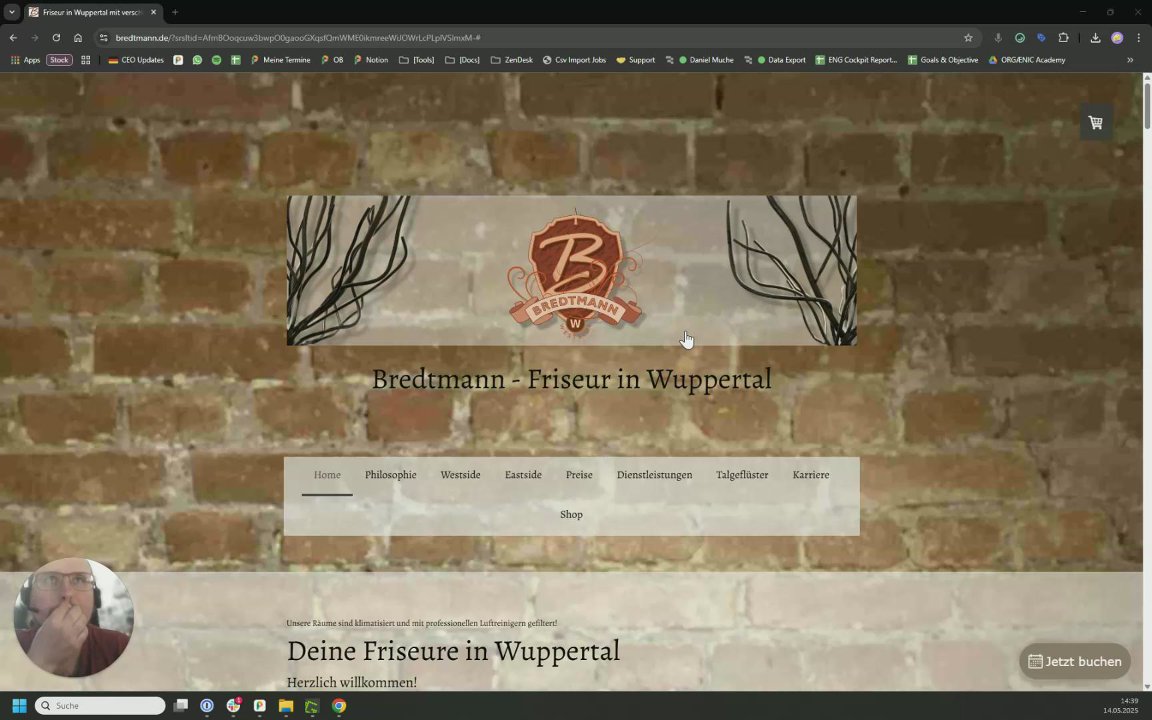Go to the Home navigation item
The height and width of the screenshot is (720, 1152).
pos(327,475)
